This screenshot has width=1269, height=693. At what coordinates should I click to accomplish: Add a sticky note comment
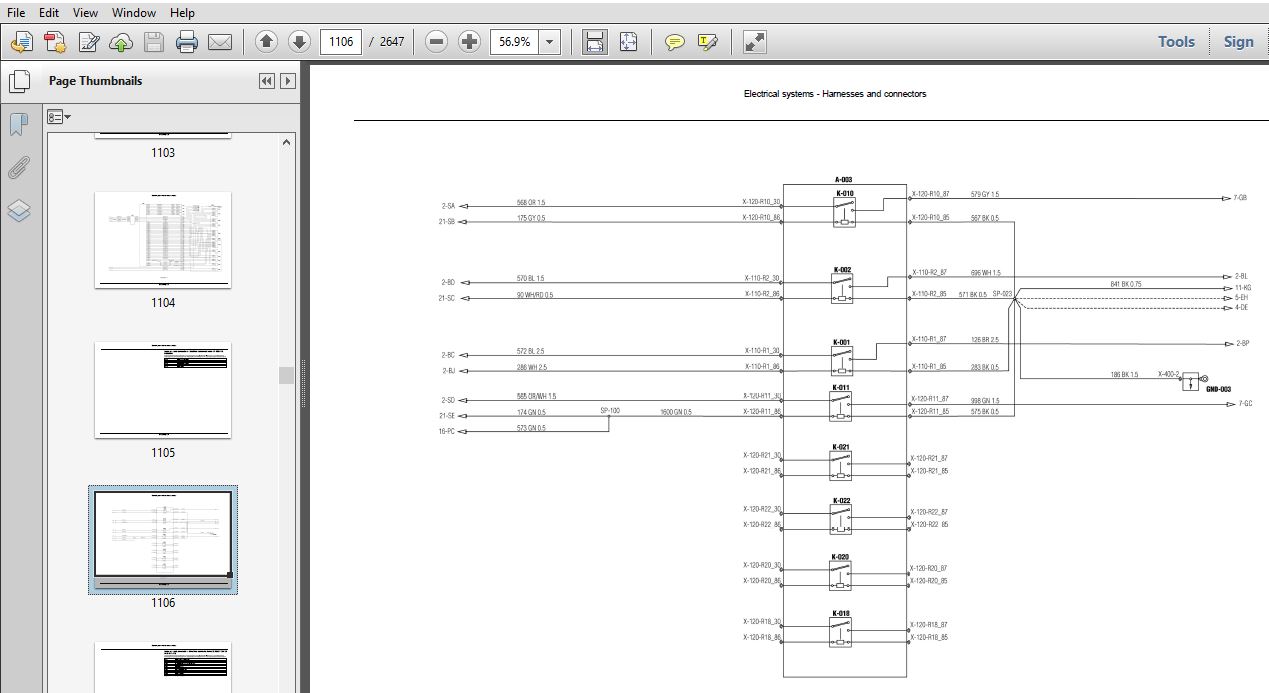(x=676, y=42)
